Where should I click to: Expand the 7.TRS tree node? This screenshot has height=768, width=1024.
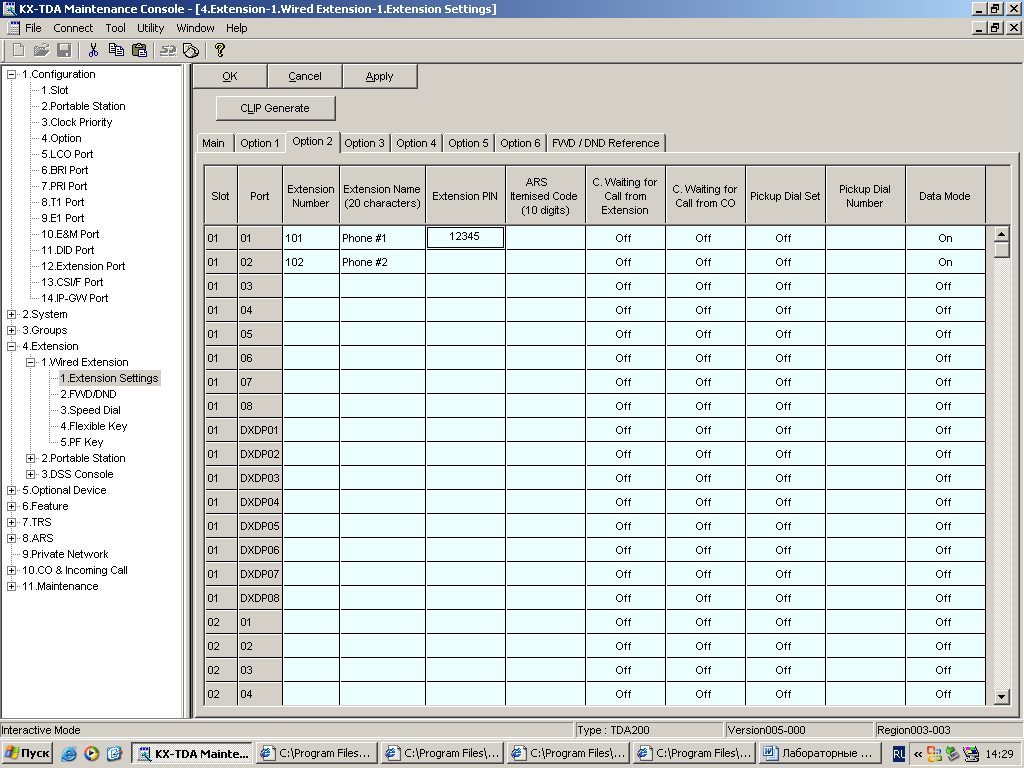[11, 522]
